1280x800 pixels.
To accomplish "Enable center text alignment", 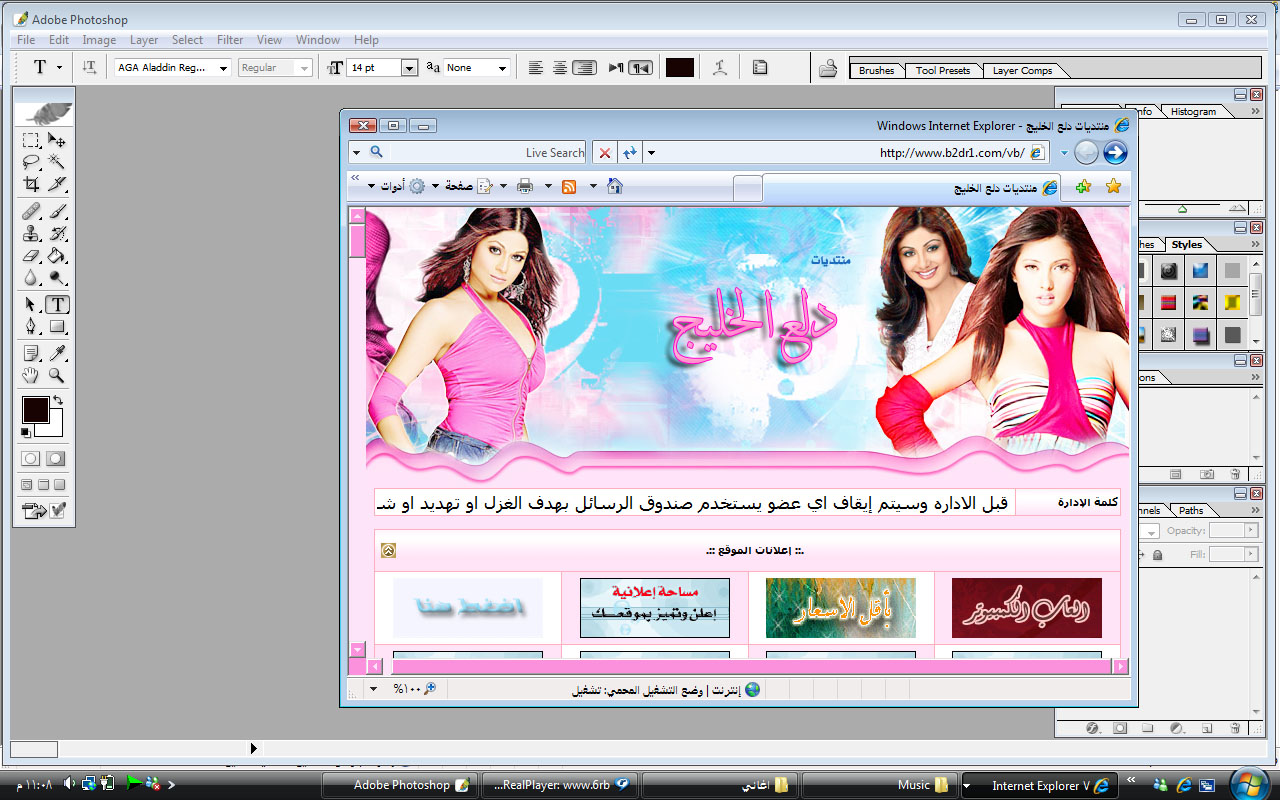I will click(x=560, y=67).
